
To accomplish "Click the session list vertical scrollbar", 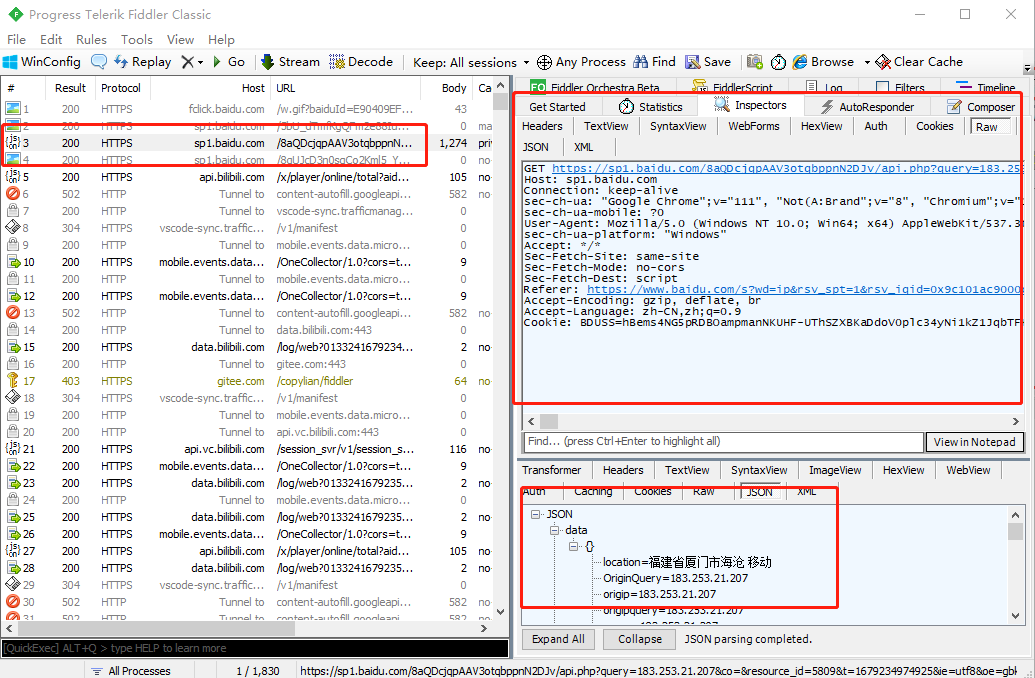I will coord(500,349).
